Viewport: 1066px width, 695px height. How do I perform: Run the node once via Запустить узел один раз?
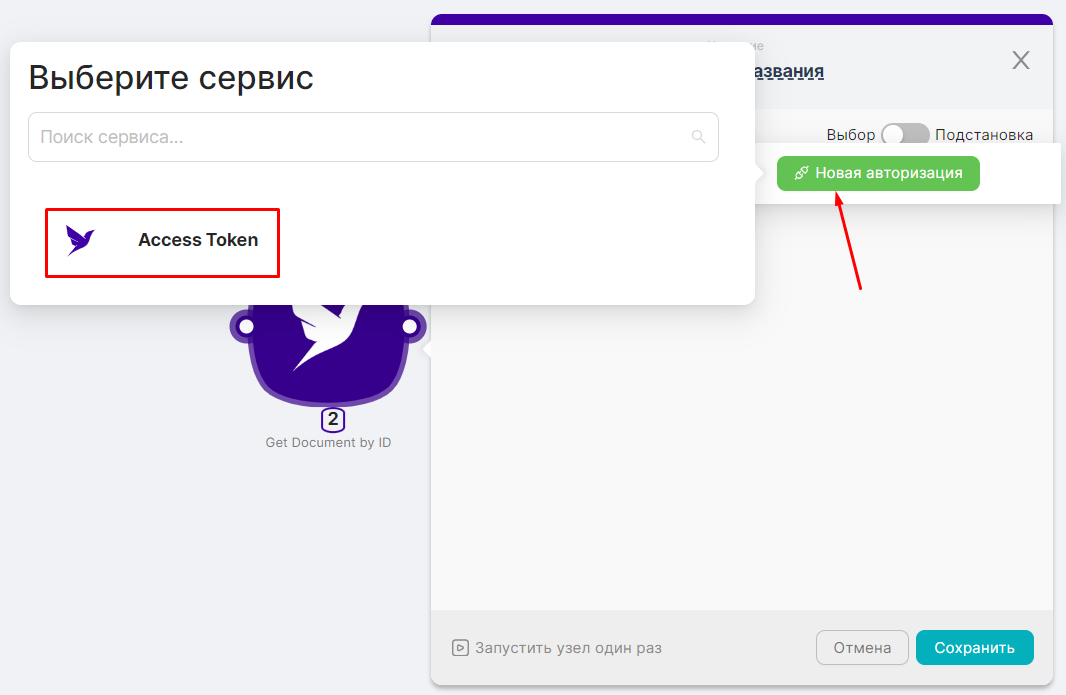click(x=557, y=647)
